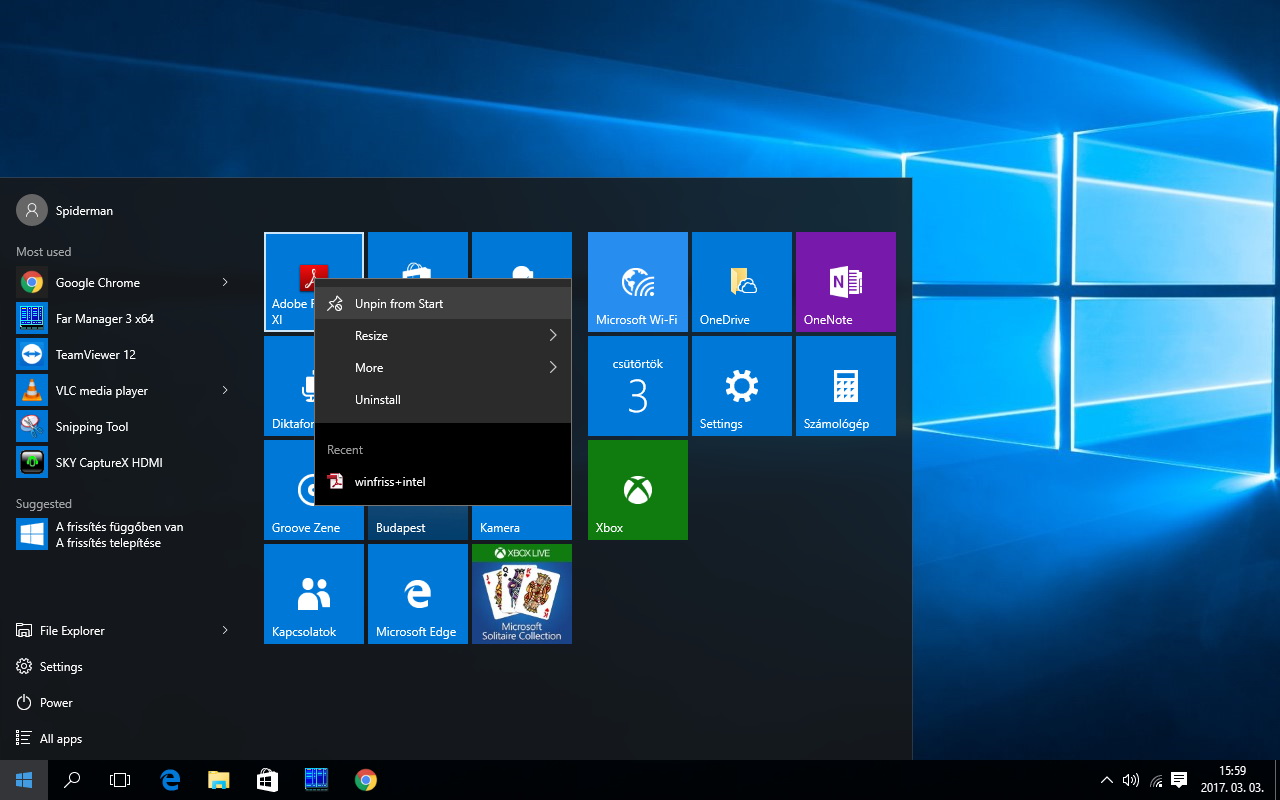Click the All apps button

(60, 739)
